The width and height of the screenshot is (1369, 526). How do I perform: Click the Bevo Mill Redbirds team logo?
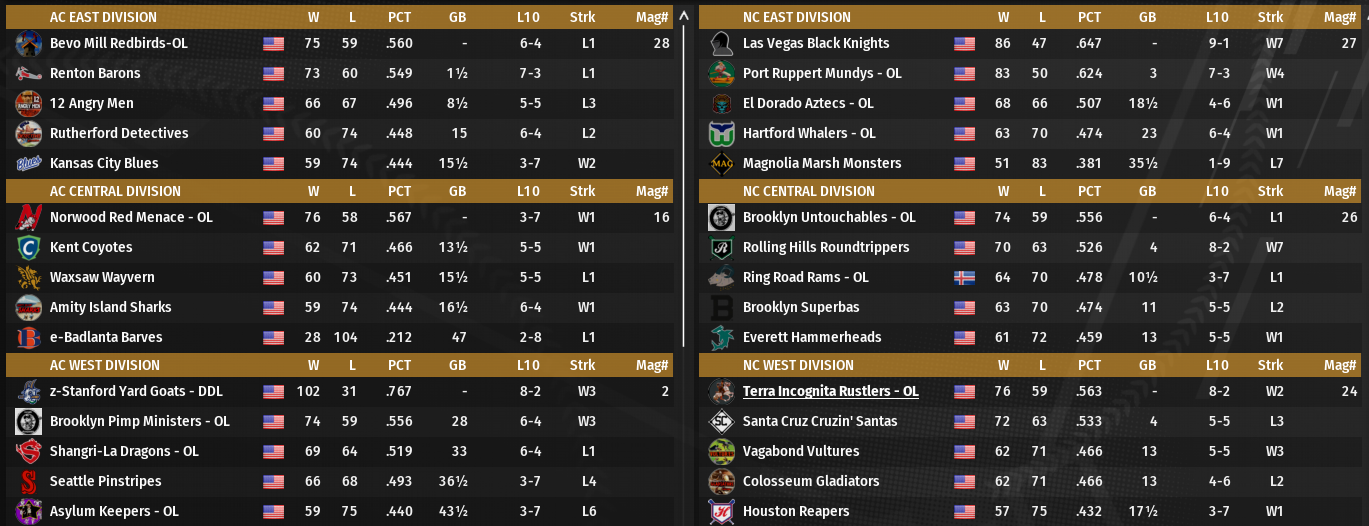point(28,44)
